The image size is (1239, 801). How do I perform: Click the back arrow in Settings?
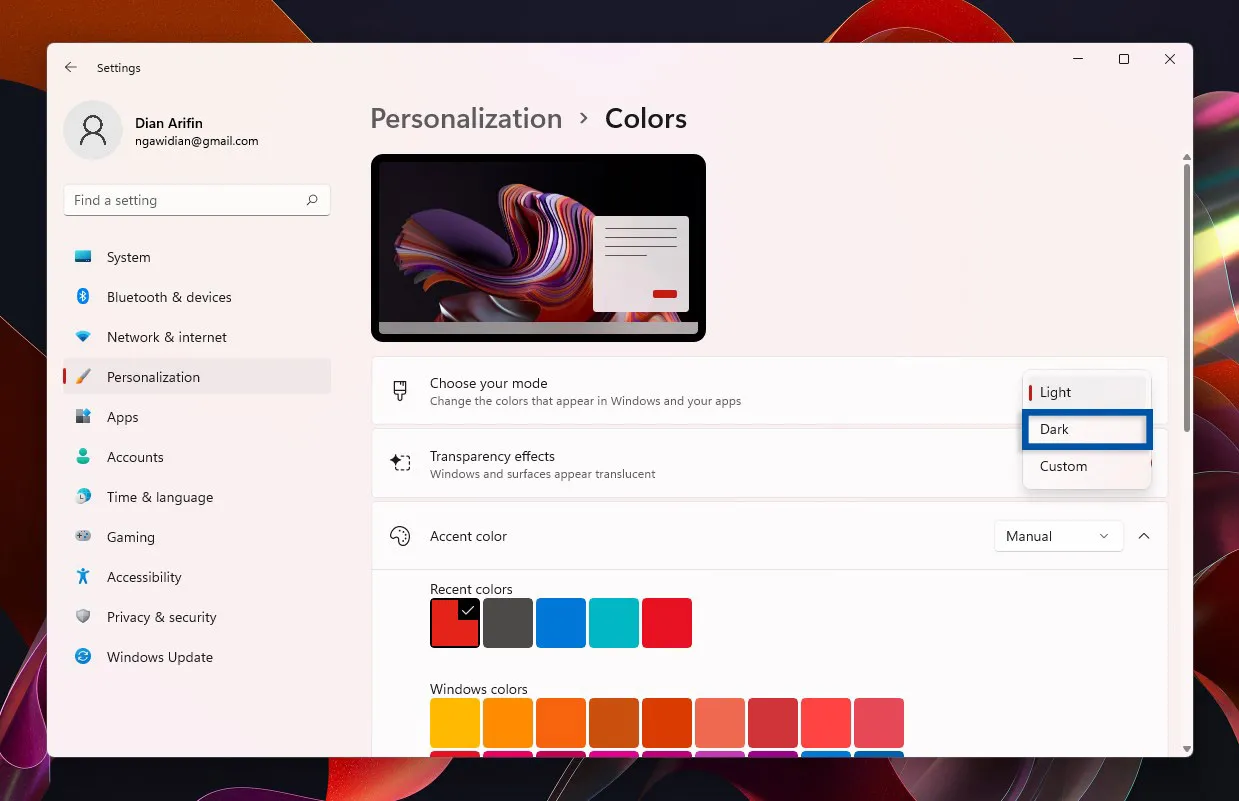pos(70,68)
